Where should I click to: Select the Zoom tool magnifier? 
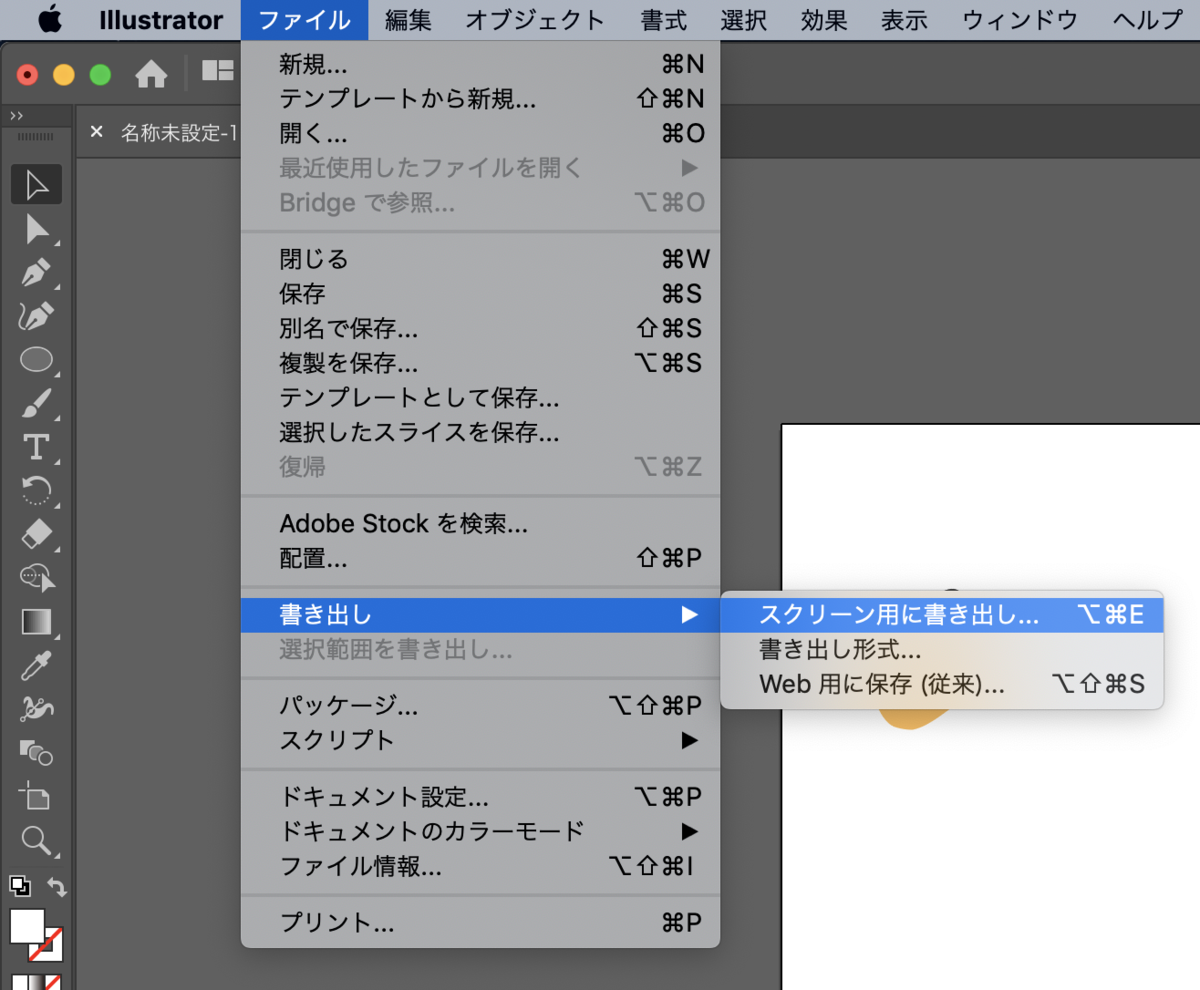(x=36, y=839)
